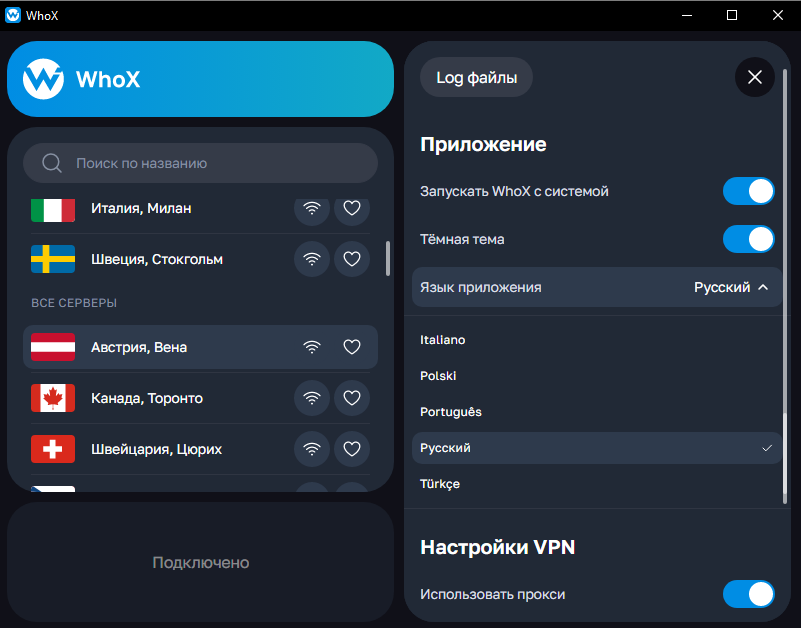Select the Канада, Торонто server name
Screen dimensions: 801x628
pyautogui.click(x=147, y=398)
